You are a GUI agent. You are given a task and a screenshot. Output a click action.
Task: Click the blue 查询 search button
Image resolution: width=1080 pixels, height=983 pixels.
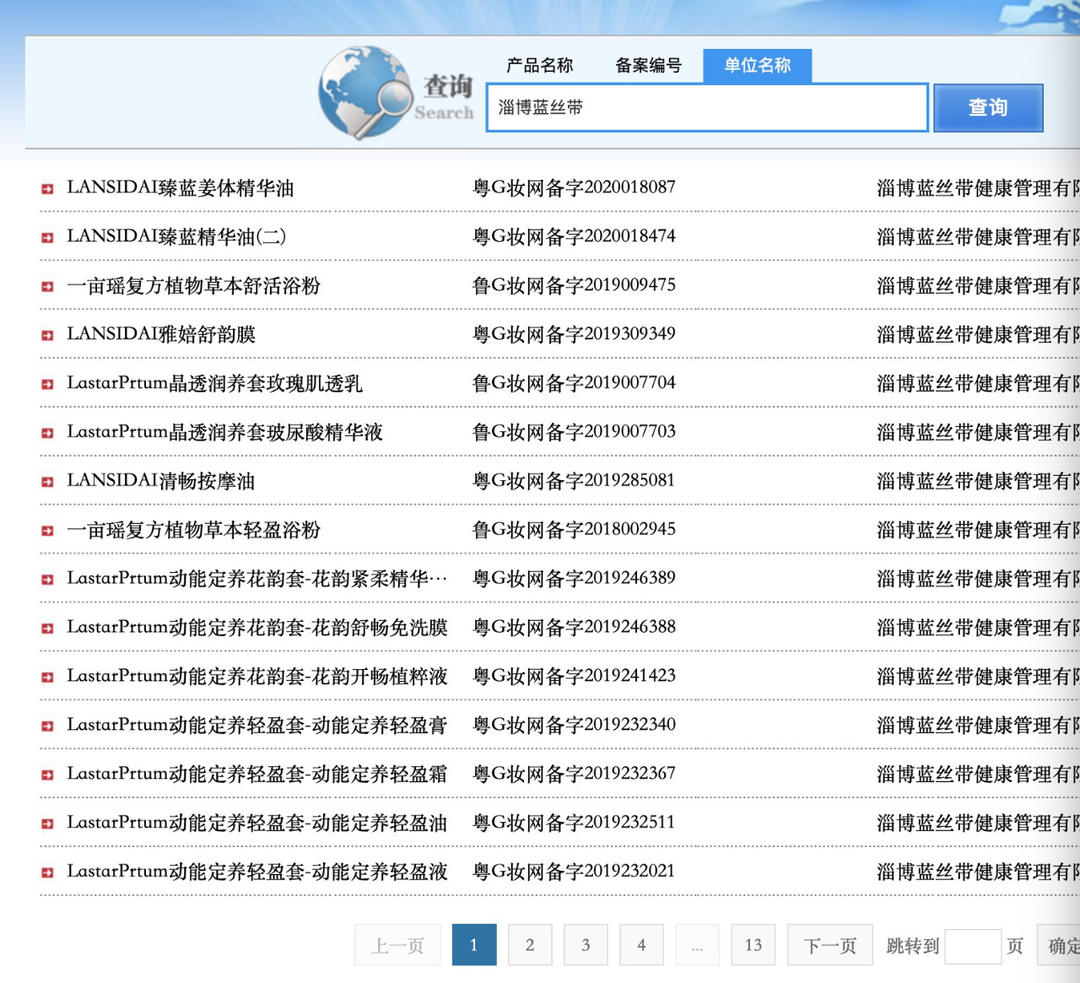[988, 107]
